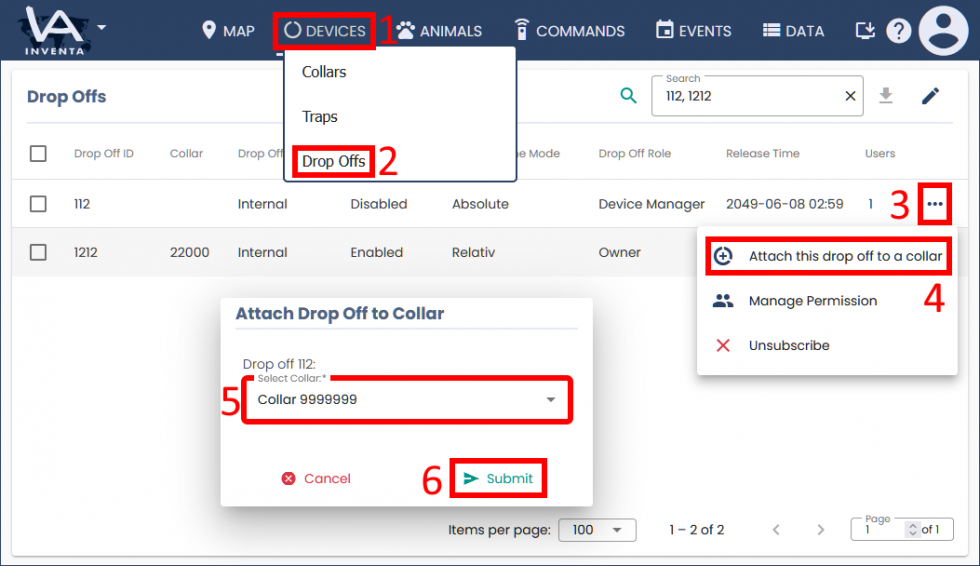The image size is (980, 566).
Task: Clear search text with the X icon
Action: pos(850,97)
